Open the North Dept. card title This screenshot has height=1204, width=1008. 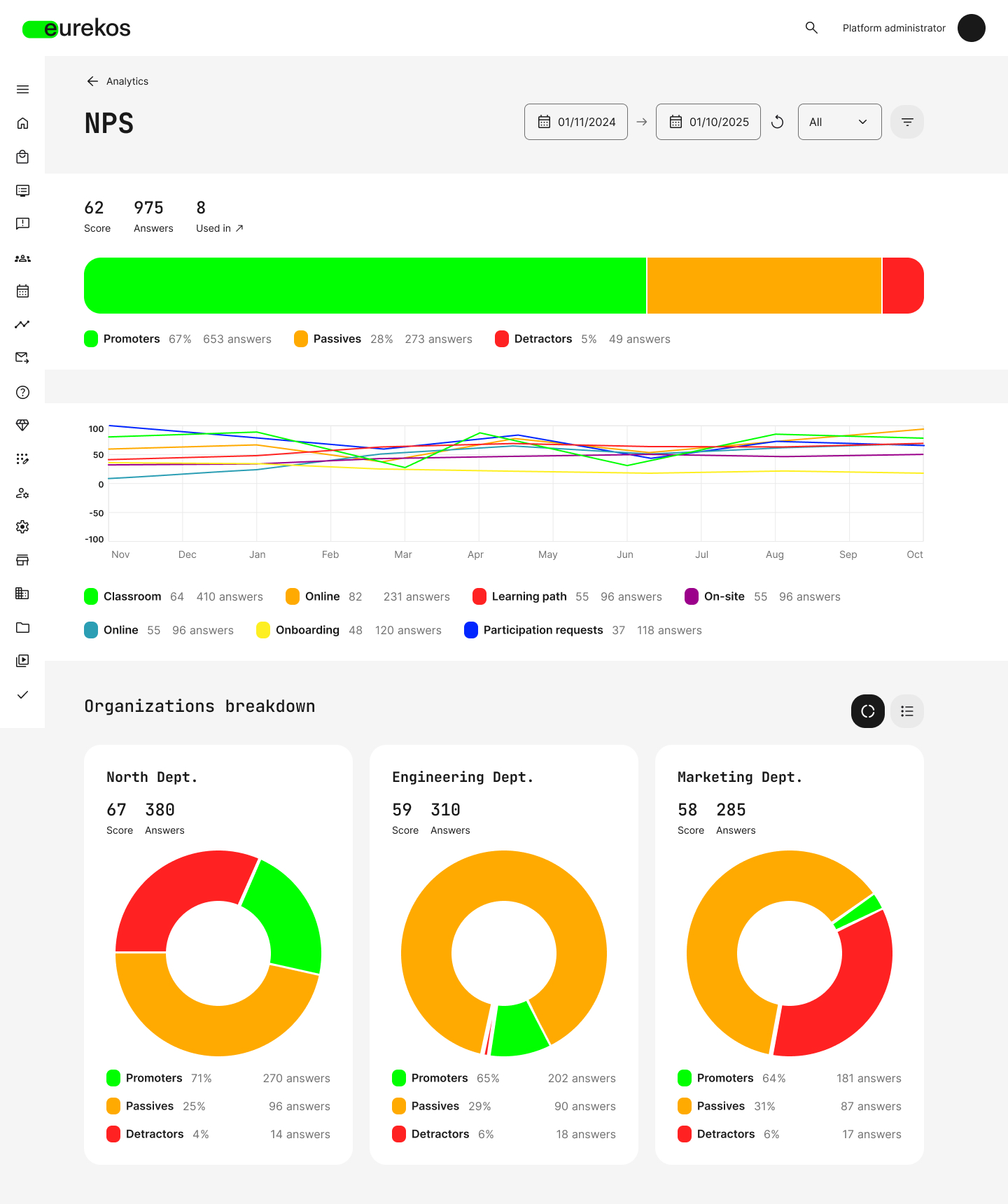(152, 777)
